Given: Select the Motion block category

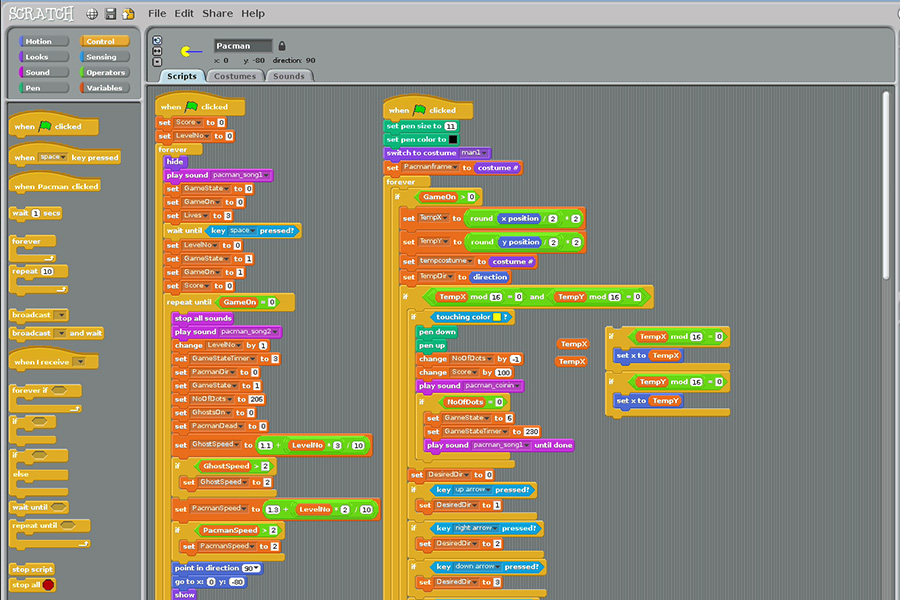Looking at the screenshot, I should 44,41.
